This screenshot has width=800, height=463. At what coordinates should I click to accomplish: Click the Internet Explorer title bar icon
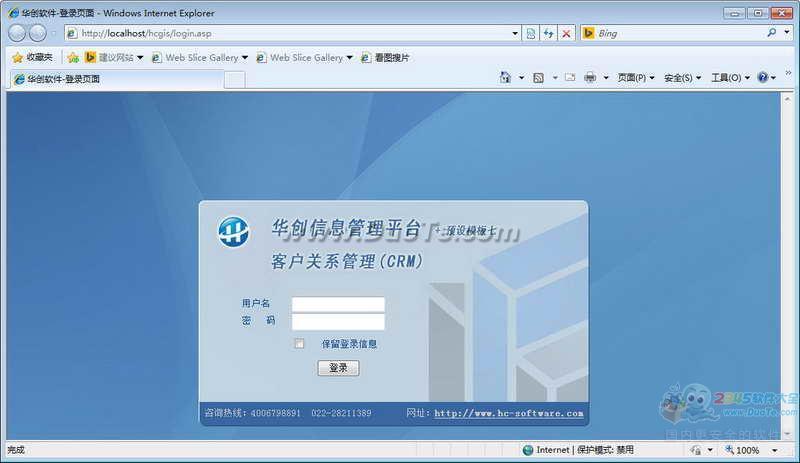(x=13, y=13)
